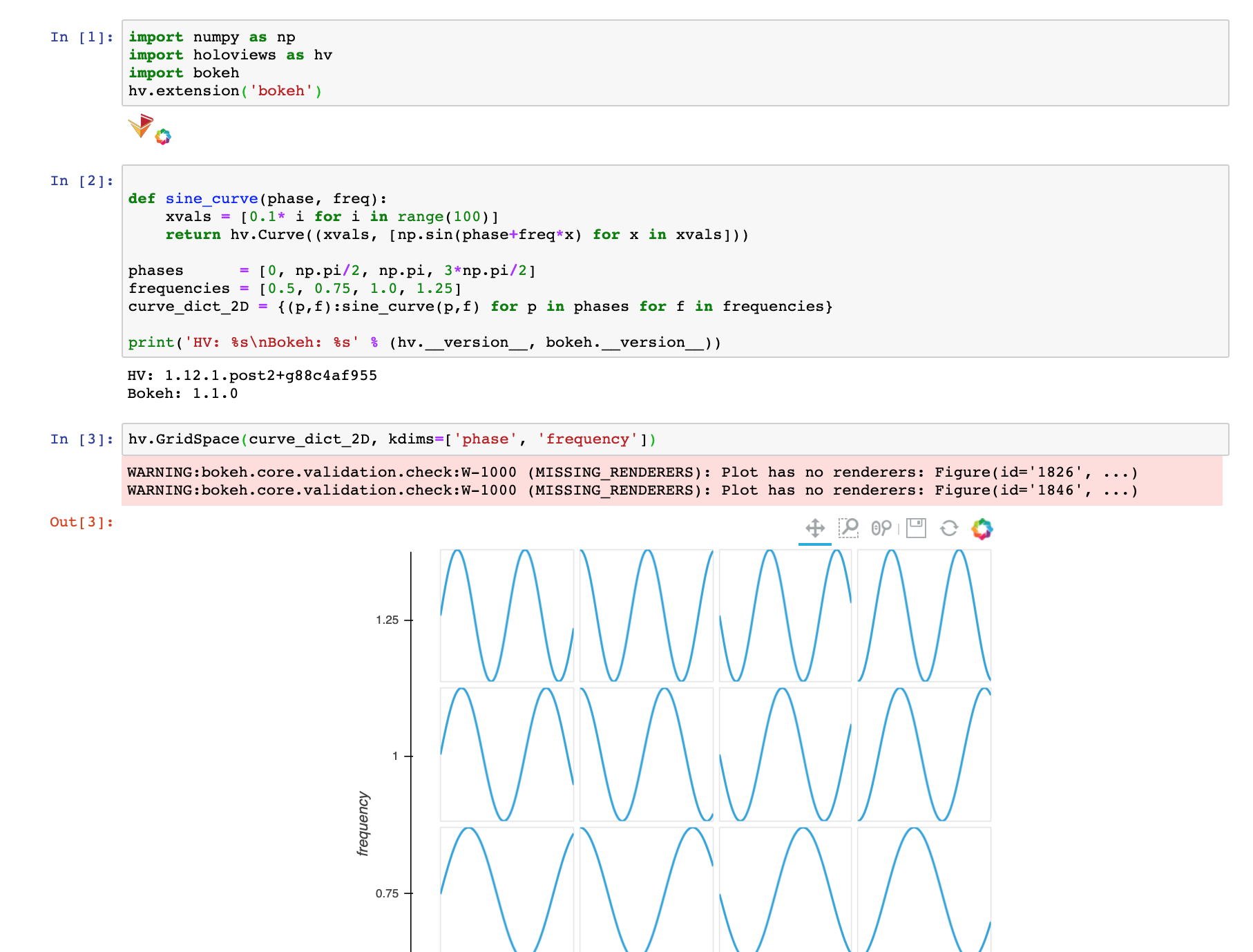Click the small Bokeh icon next to HoloViews logo
Image resolution: width=1253 pixels, height=952 pixels.
point(164,135)
